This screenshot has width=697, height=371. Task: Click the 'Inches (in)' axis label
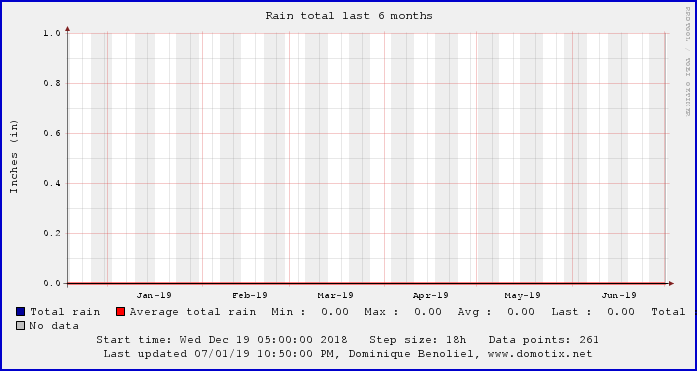(14, 156)
